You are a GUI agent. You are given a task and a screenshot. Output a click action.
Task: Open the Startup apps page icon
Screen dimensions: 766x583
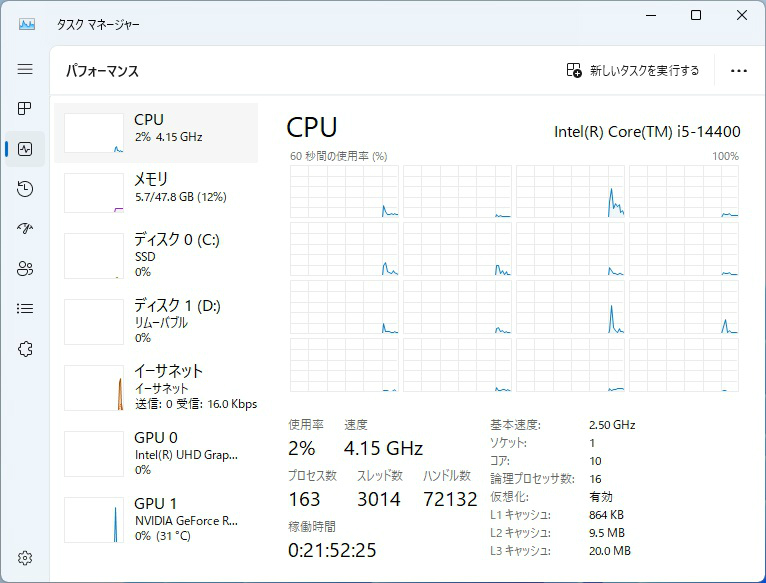(25, 228)
